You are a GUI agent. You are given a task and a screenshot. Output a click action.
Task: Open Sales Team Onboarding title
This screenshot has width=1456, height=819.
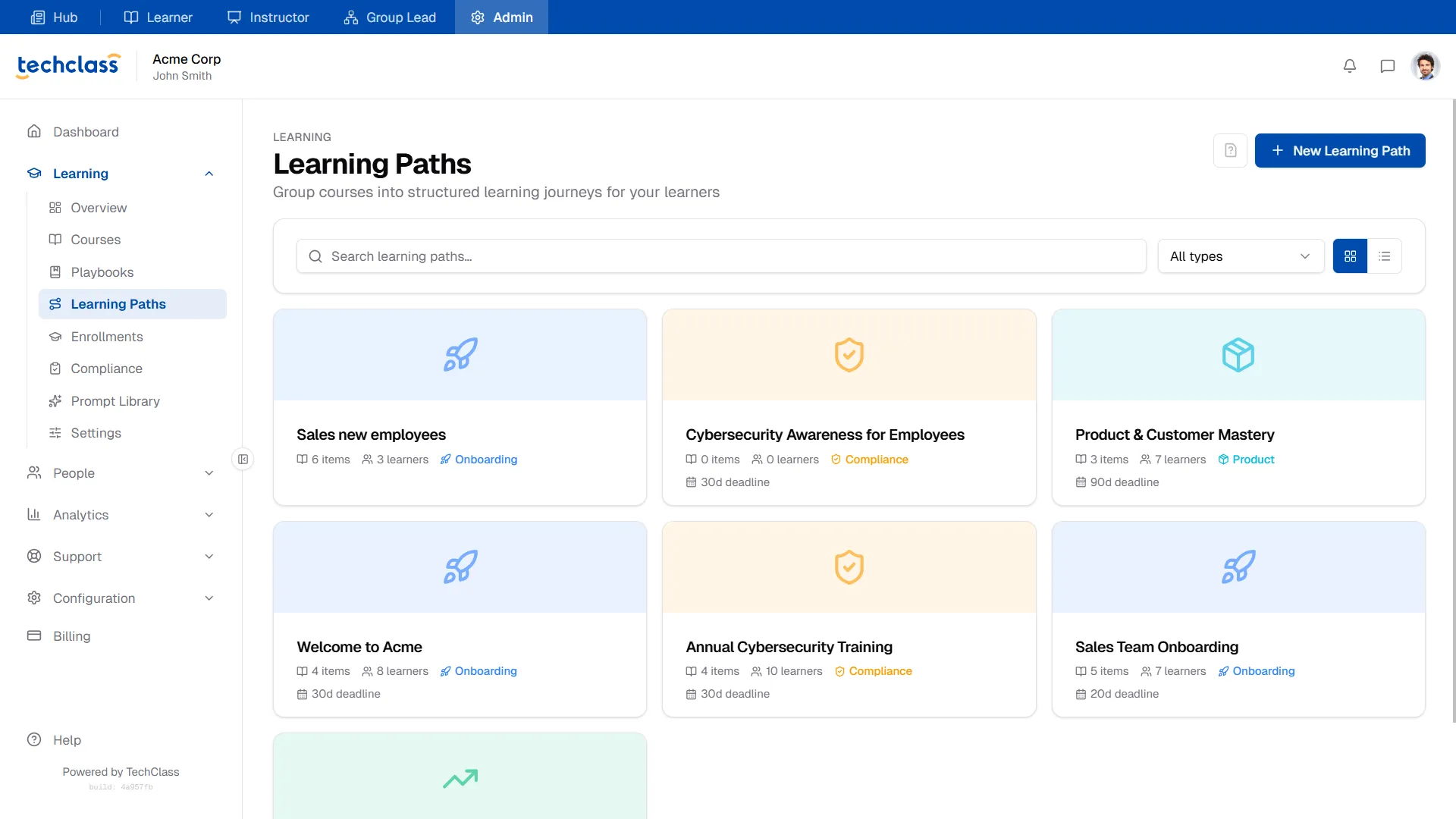tap(1156, 647)
